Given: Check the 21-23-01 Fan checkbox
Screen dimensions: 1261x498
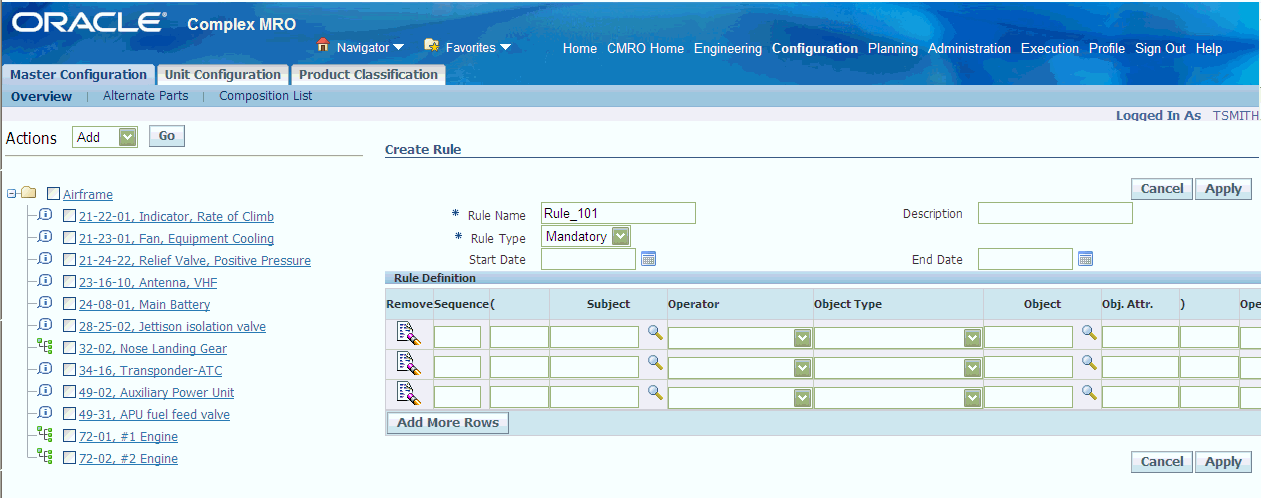Looking at the screenshot, I should tap(70, 238).
